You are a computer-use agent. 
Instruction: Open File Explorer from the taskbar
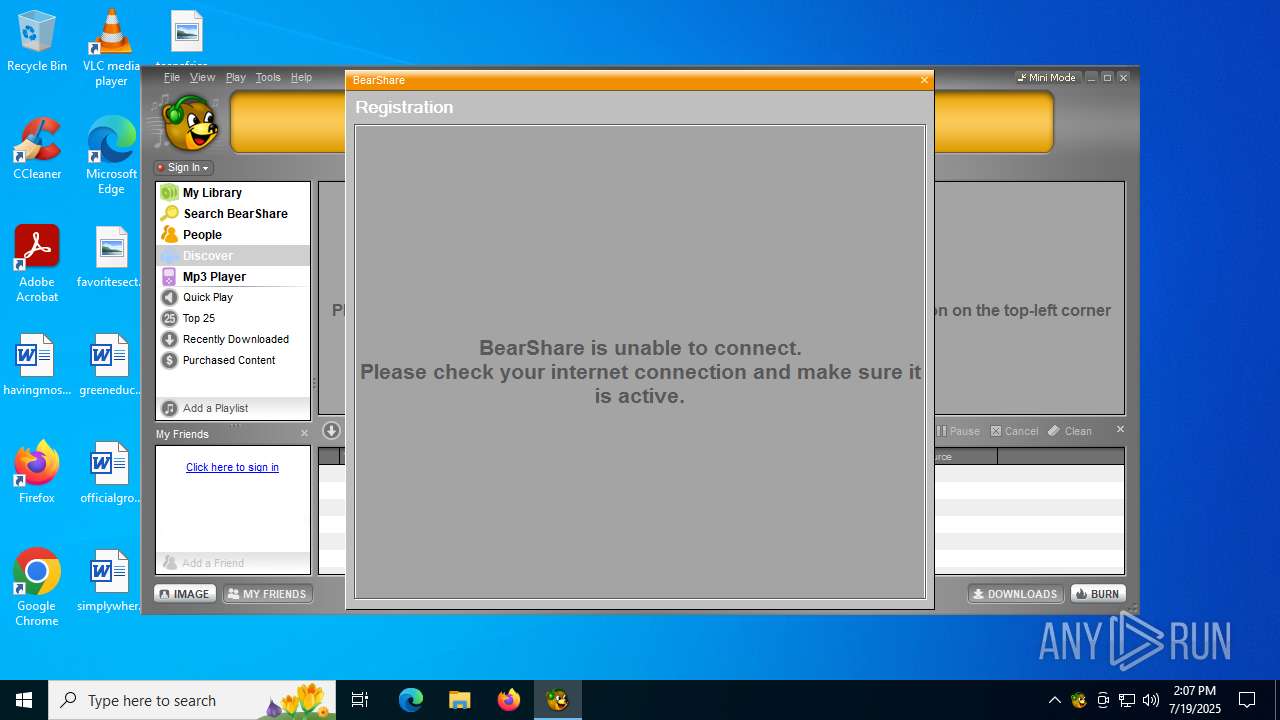[459, 700]
